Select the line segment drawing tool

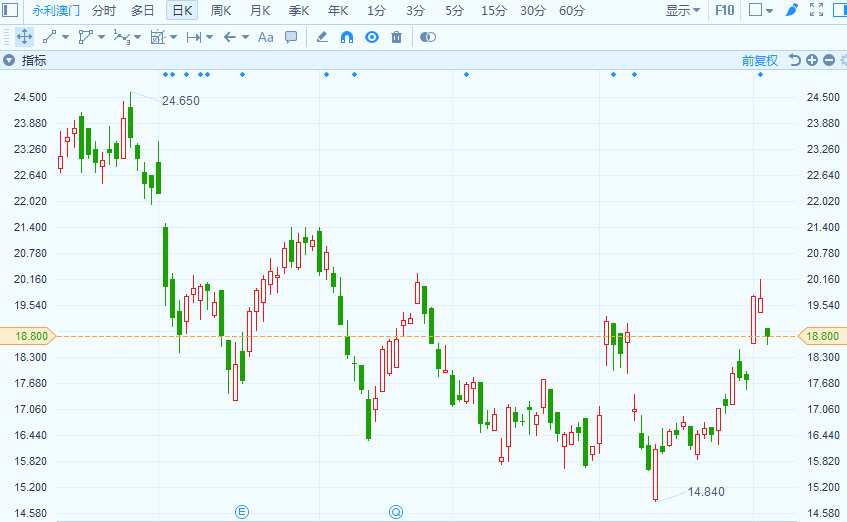[49, 37]
